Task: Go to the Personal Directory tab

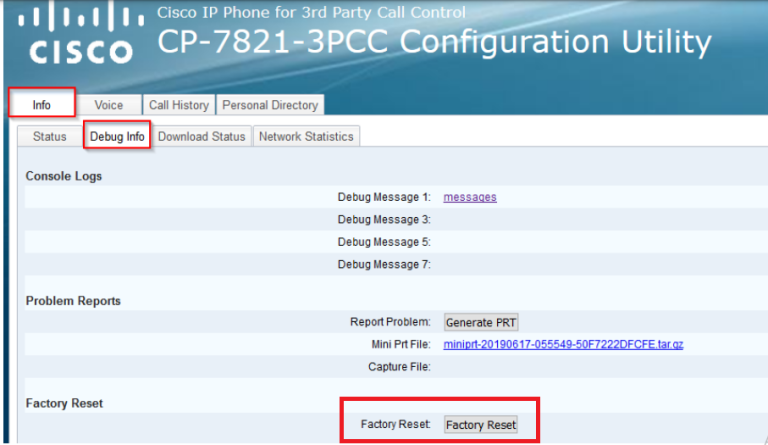Action: (270, 105)
